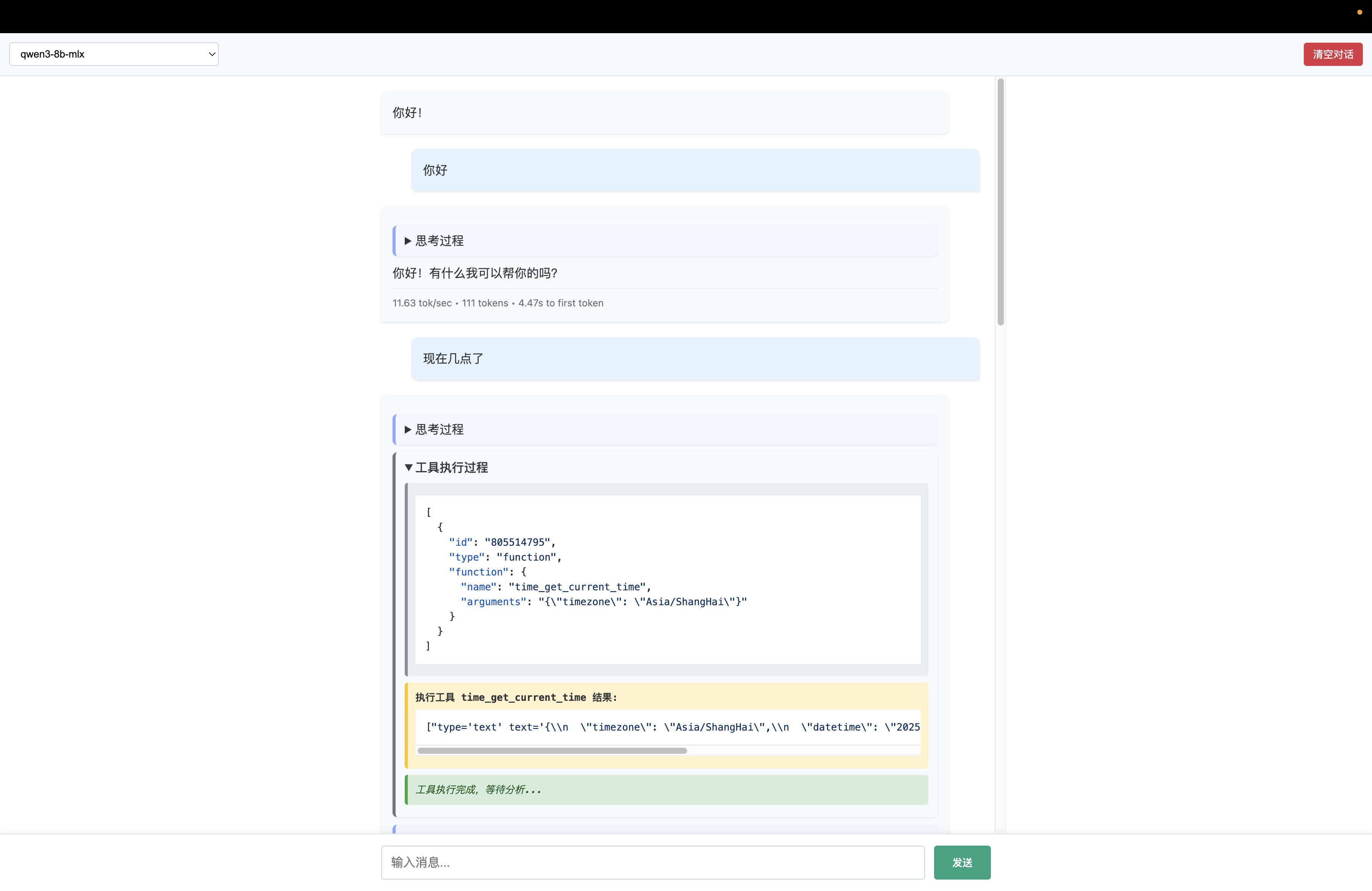Expand the second 思考过程 section below 现在几点了
This screenshot has width=1372, height=891.
click(407, 429)
